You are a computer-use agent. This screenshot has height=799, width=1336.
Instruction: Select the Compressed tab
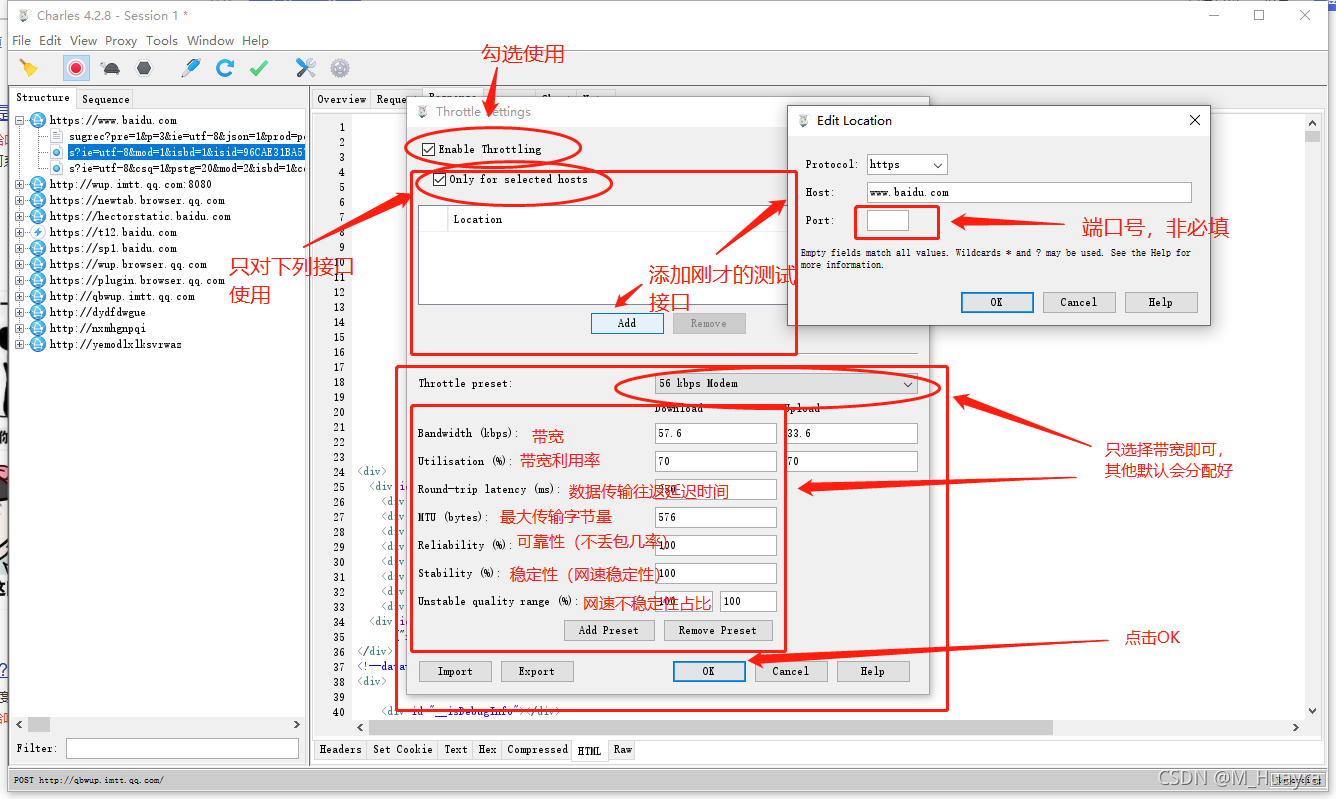[x=537, y=749]
